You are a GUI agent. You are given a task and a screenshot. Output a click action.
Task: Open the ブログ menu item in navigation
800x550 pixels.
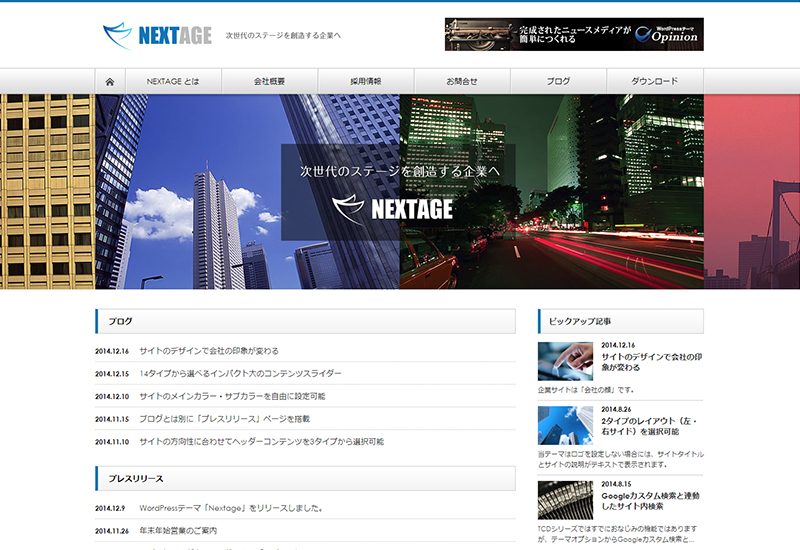click(558, 82)
